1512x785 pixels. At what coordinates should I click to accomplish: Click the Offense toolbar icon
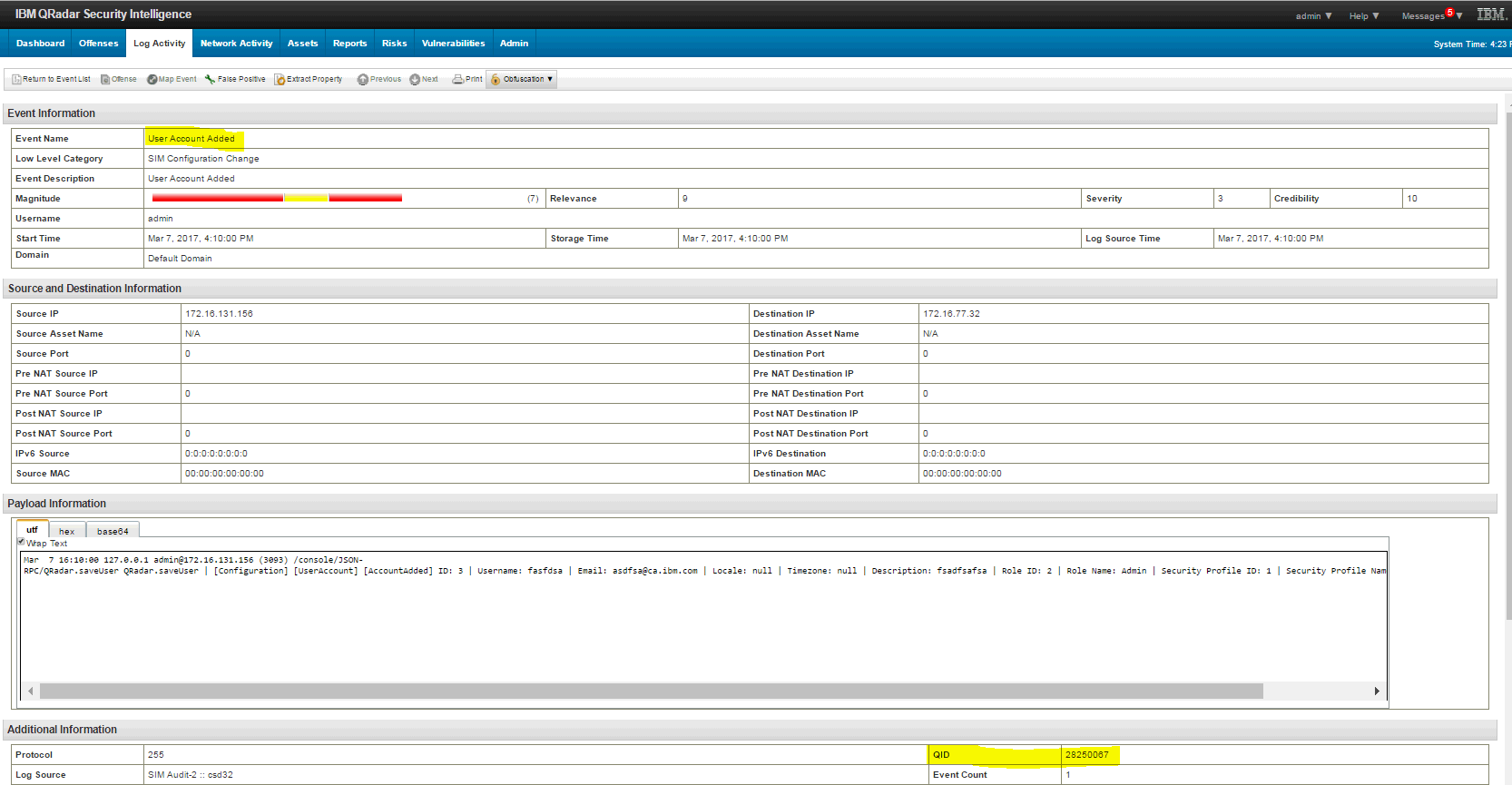click(105, 80)
